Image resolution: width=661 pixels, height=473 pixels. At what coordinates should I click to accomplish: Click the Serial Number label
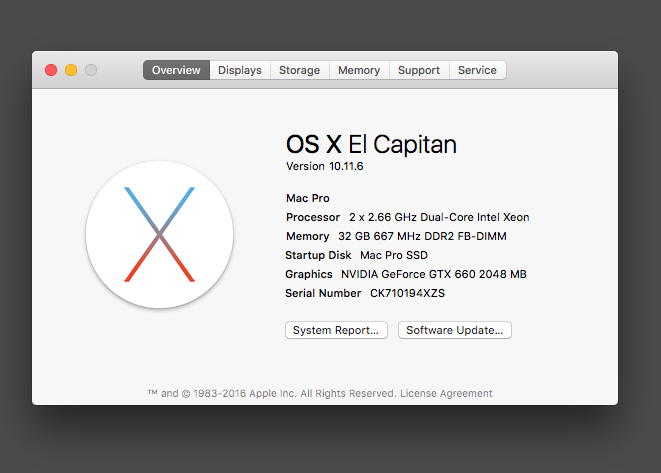pos(323,293)
